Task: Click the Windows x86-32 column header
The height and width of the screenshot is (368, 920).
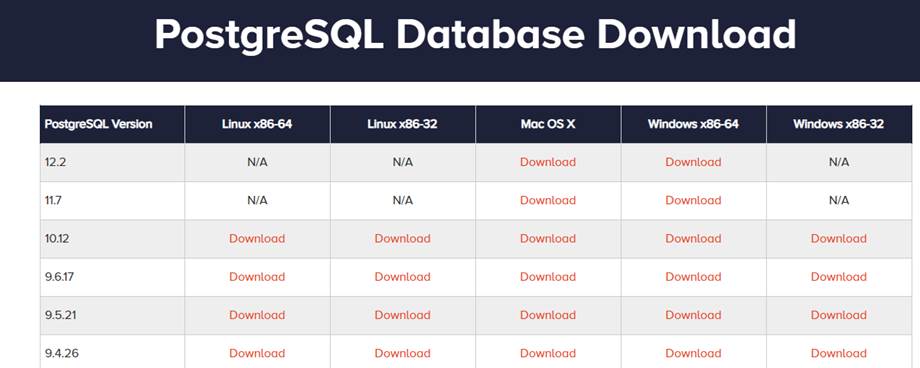Action: click(839, 124)
